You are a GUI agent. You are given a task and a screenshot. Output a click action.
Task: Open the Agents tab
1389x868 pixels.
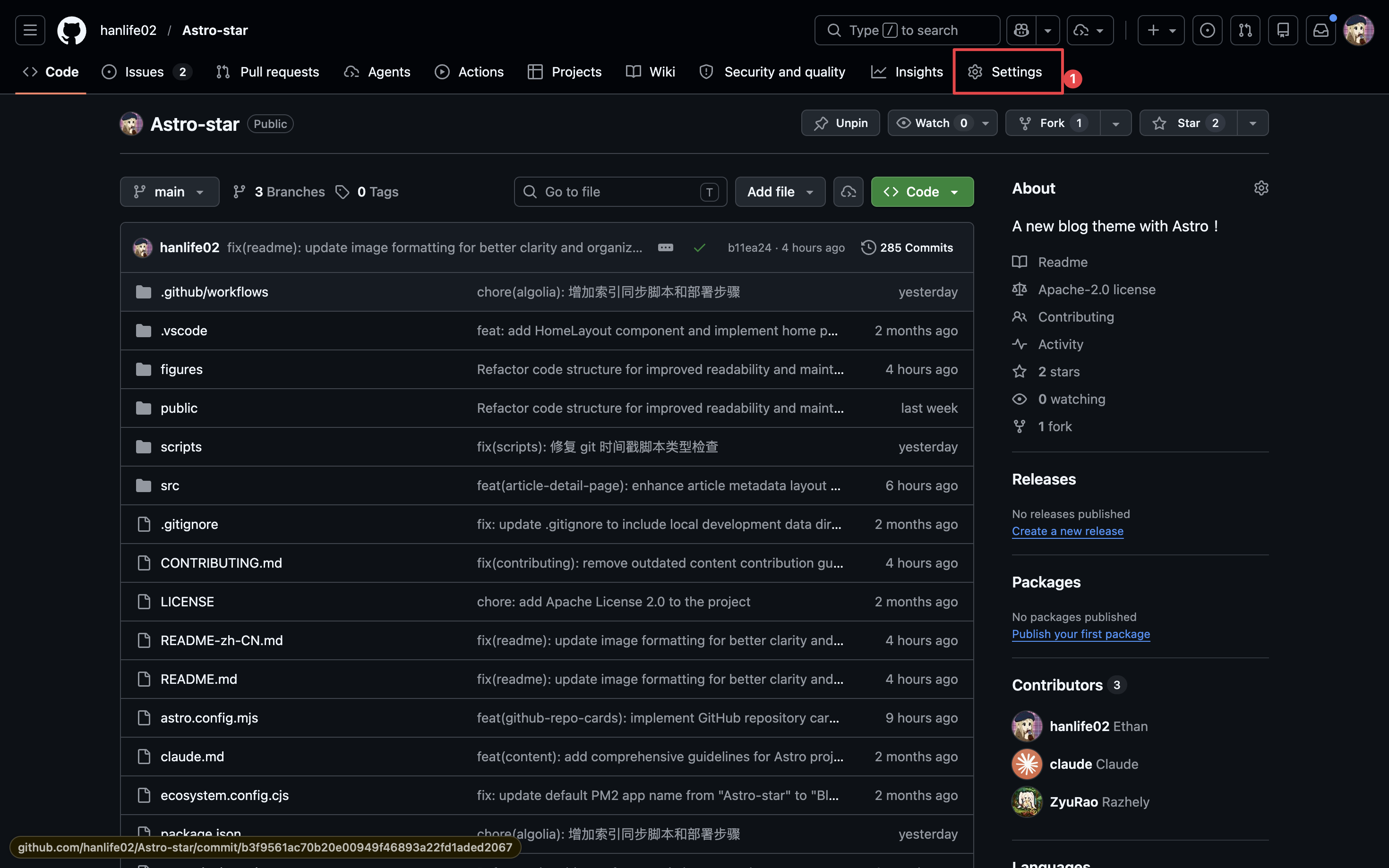pyautogui.click(x=377, y=72)
